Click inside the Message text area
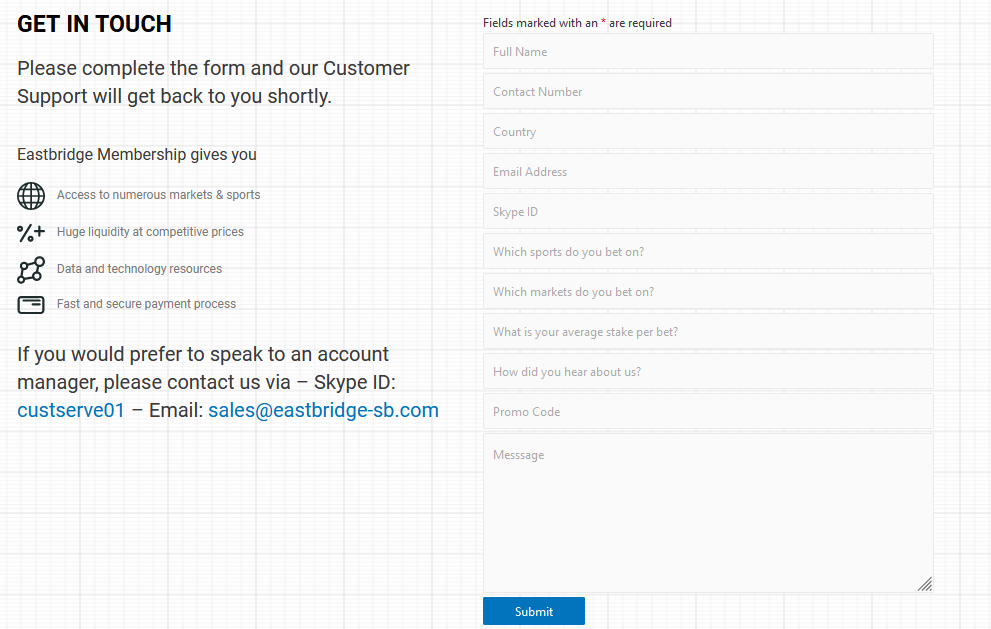This screenshot has height=629, width=991. click(708, 512)
